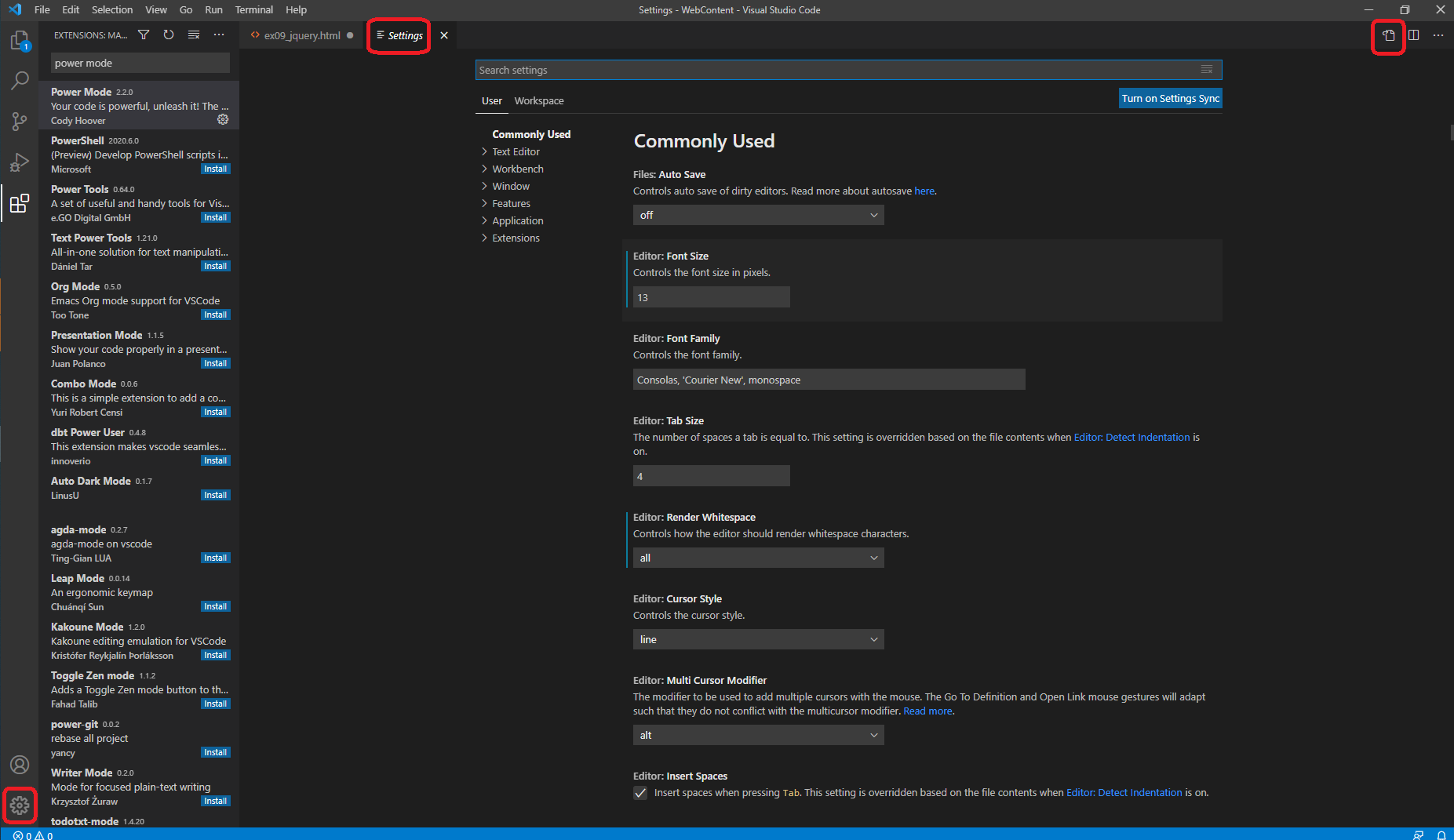Select the Writer Mode extension entry

point(140,786)
